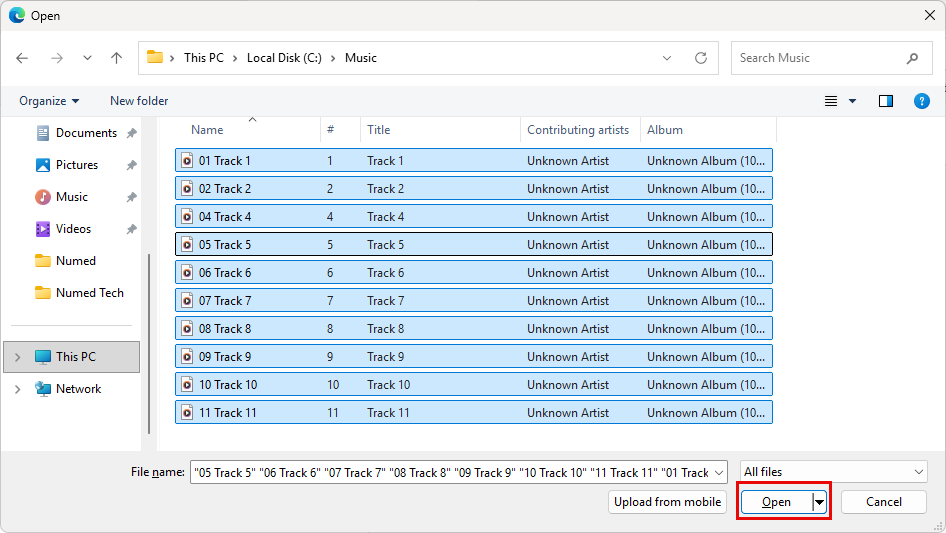
Task: Click the audio file icon of 05 Track 5
Action: [186, 245]
